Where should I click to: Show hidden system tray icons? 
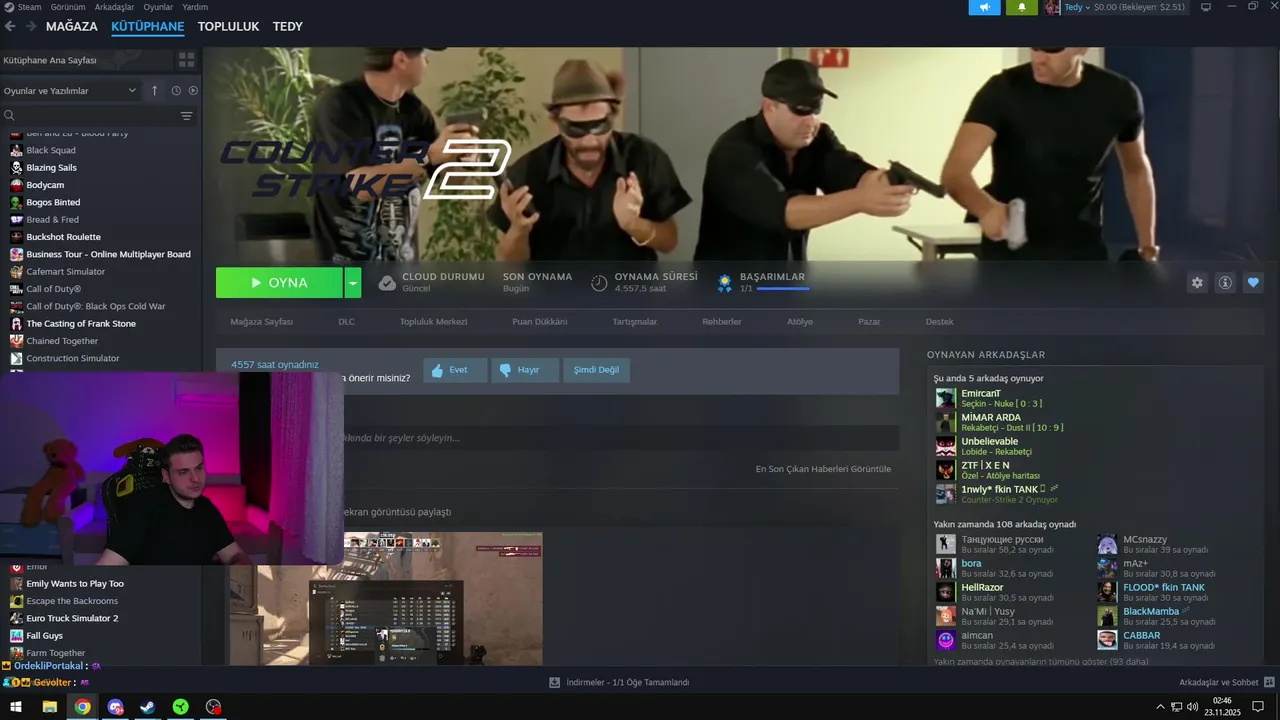(1161, 707)
